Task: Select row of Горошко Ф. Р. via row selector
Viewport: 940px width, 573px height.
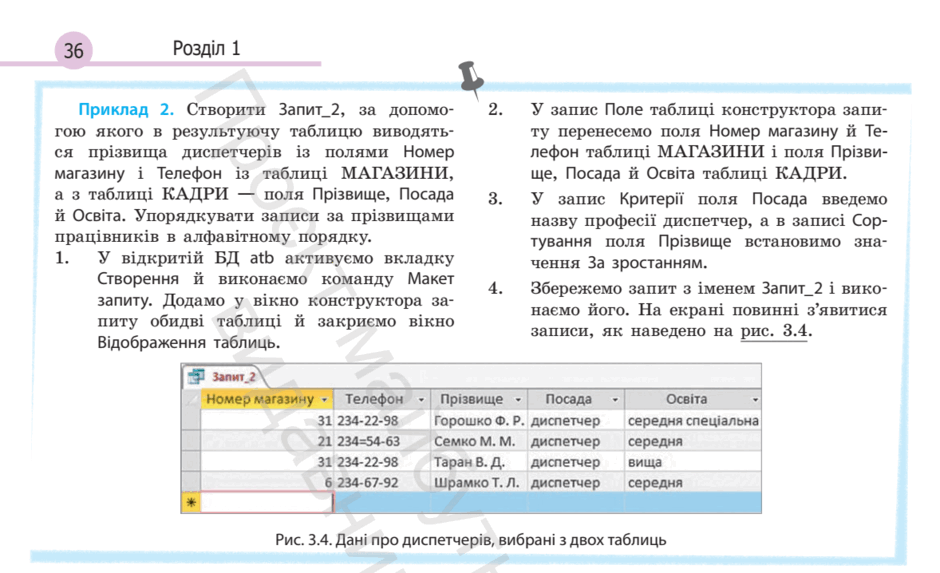Action: 191,420
